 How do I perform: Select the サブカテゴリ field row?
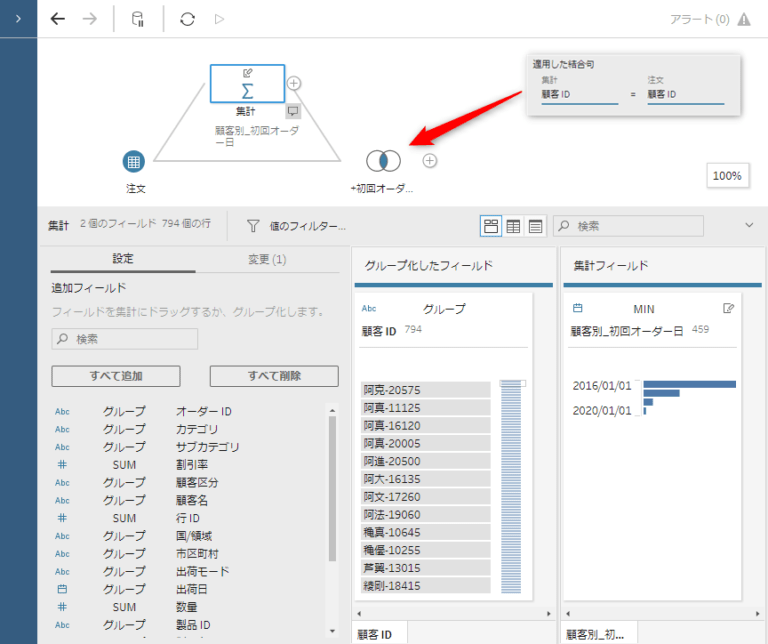coord(188,447)
